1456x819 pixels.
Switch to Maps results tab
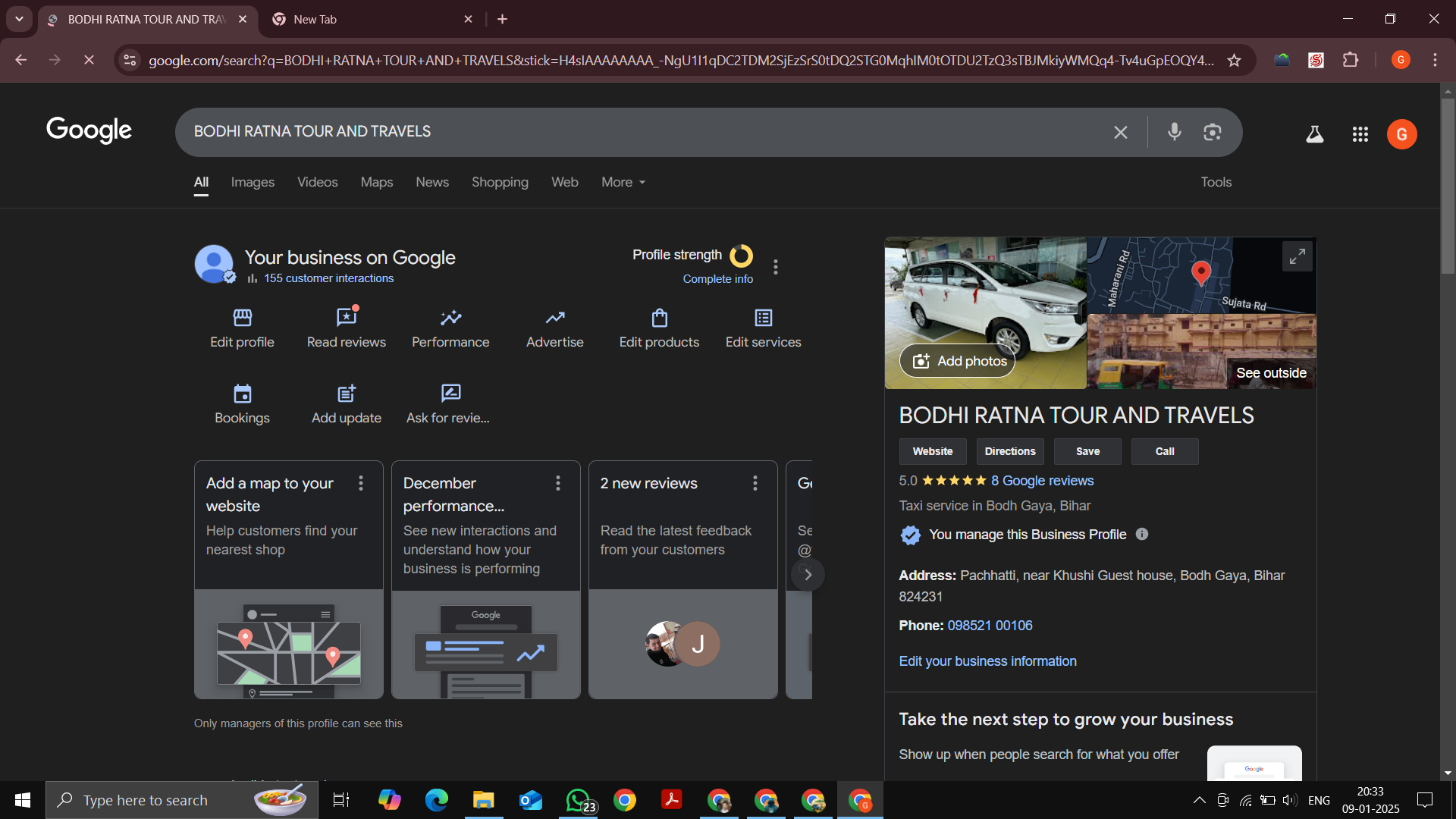[x=377, y=183]
